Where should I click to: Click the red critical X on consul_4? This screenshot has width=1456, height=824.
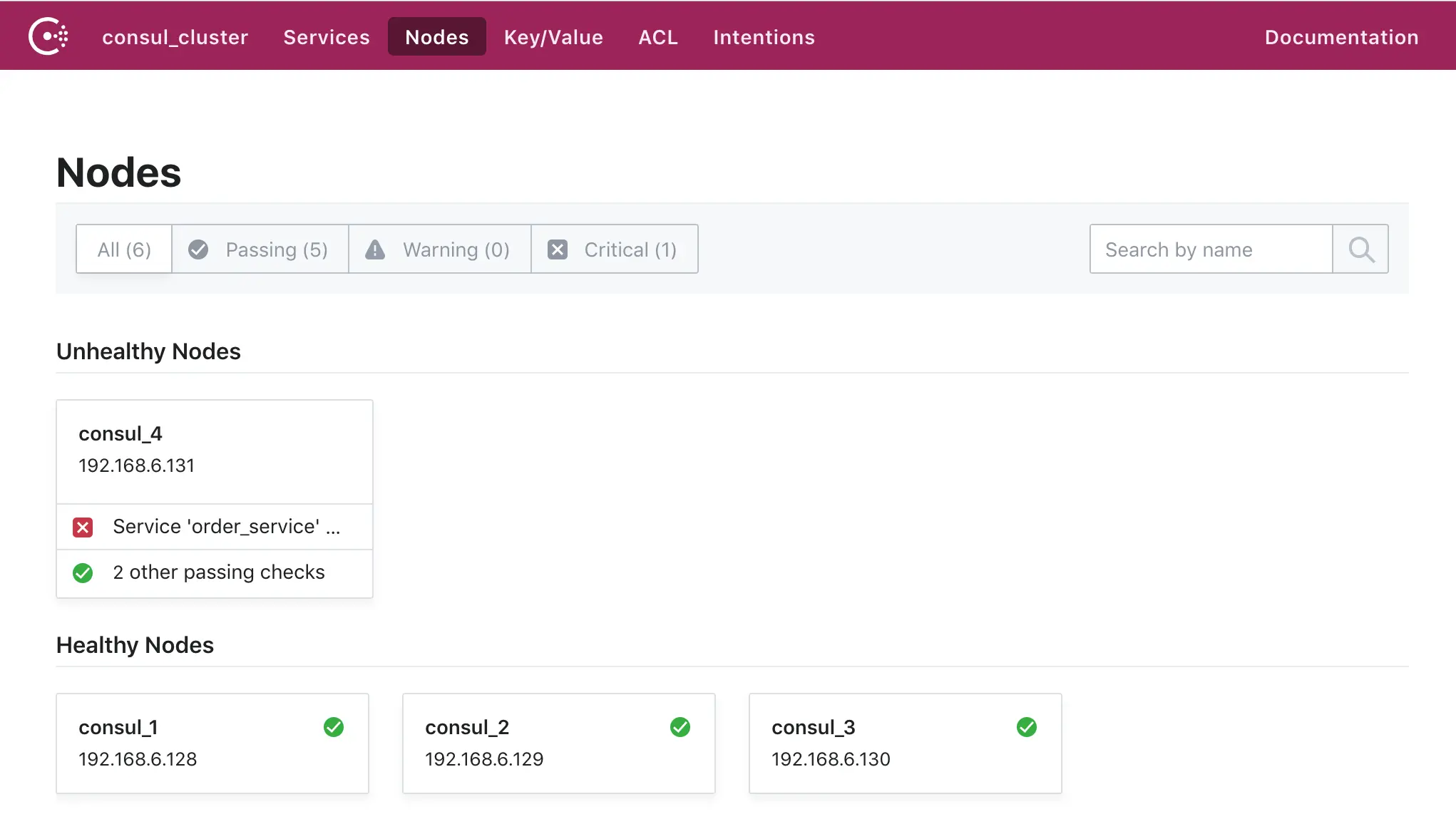point(83,527)
